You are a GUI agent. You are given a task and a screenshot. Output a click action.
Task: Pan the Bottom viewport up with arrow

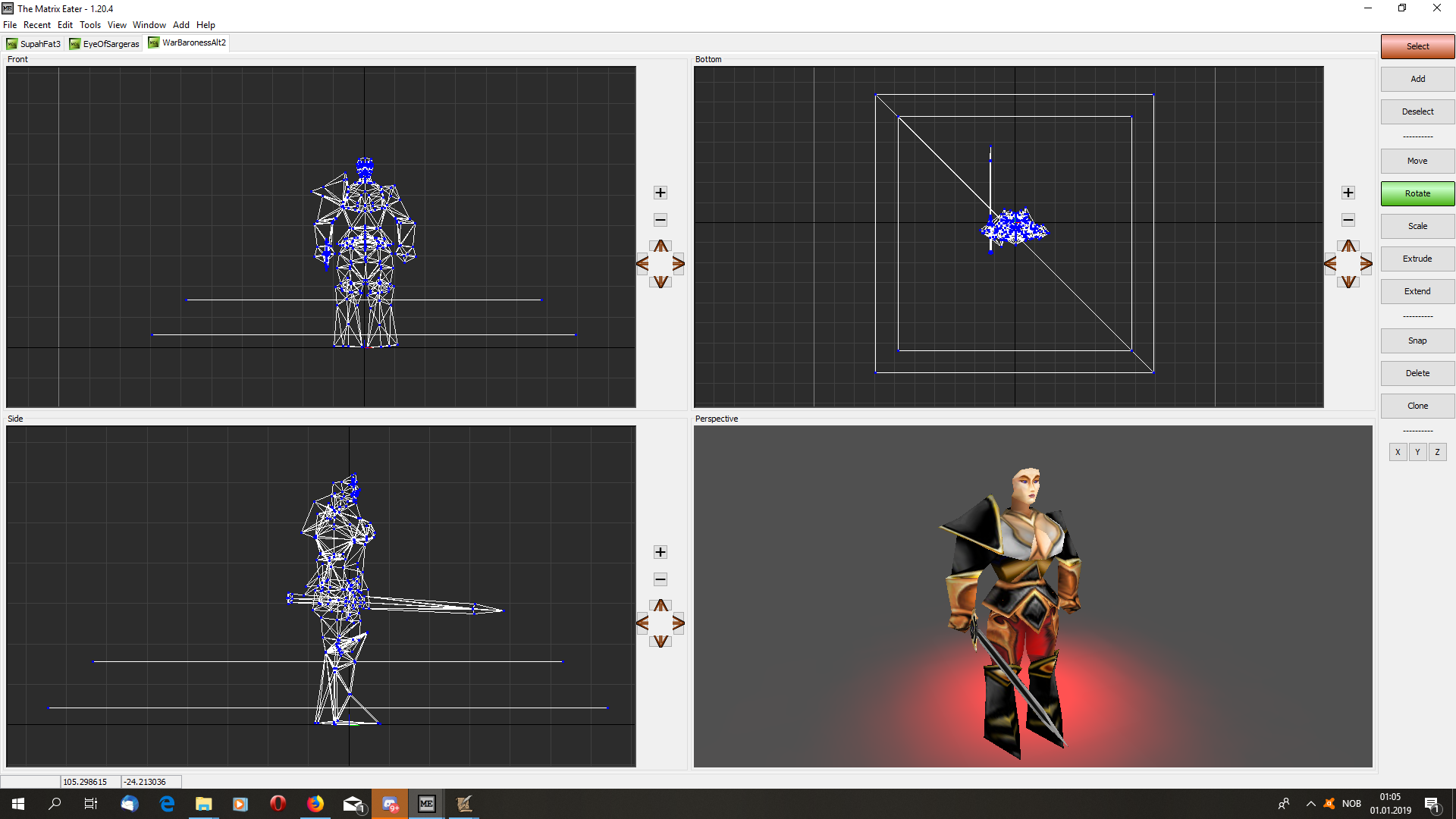1348,246
